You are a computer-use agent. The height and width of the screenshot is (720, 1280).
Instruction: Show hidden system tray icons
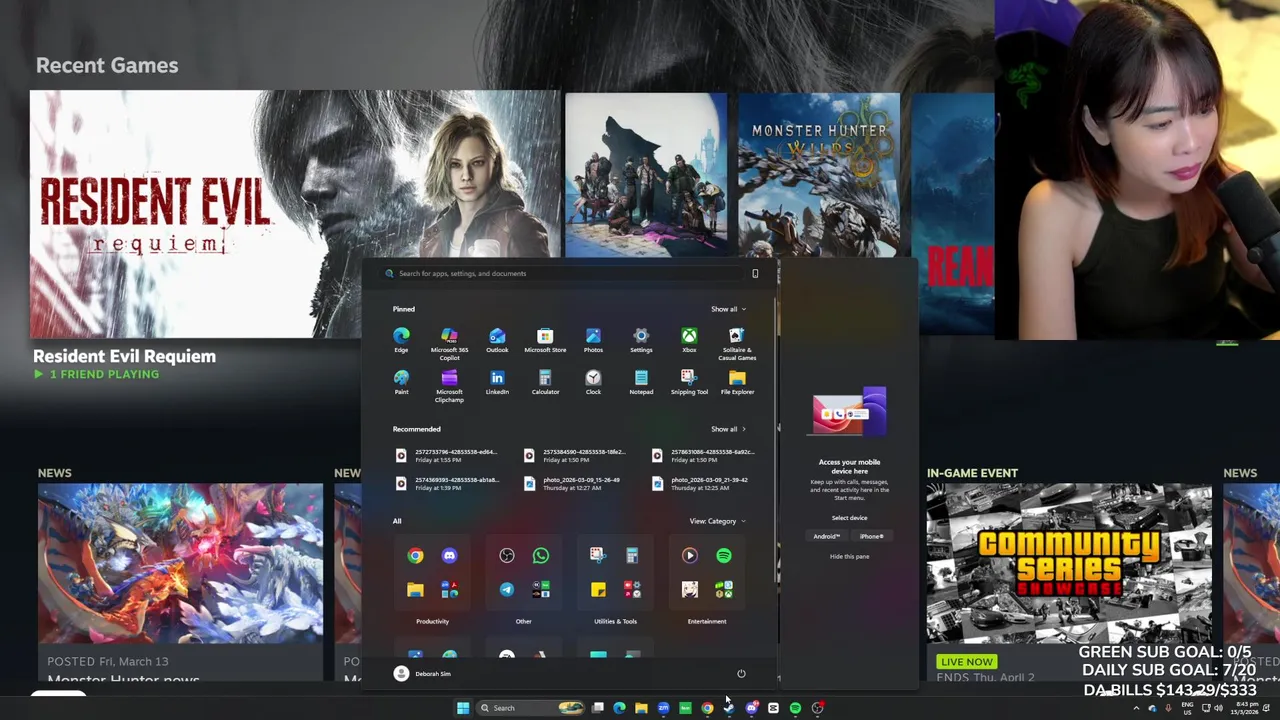1135,708
